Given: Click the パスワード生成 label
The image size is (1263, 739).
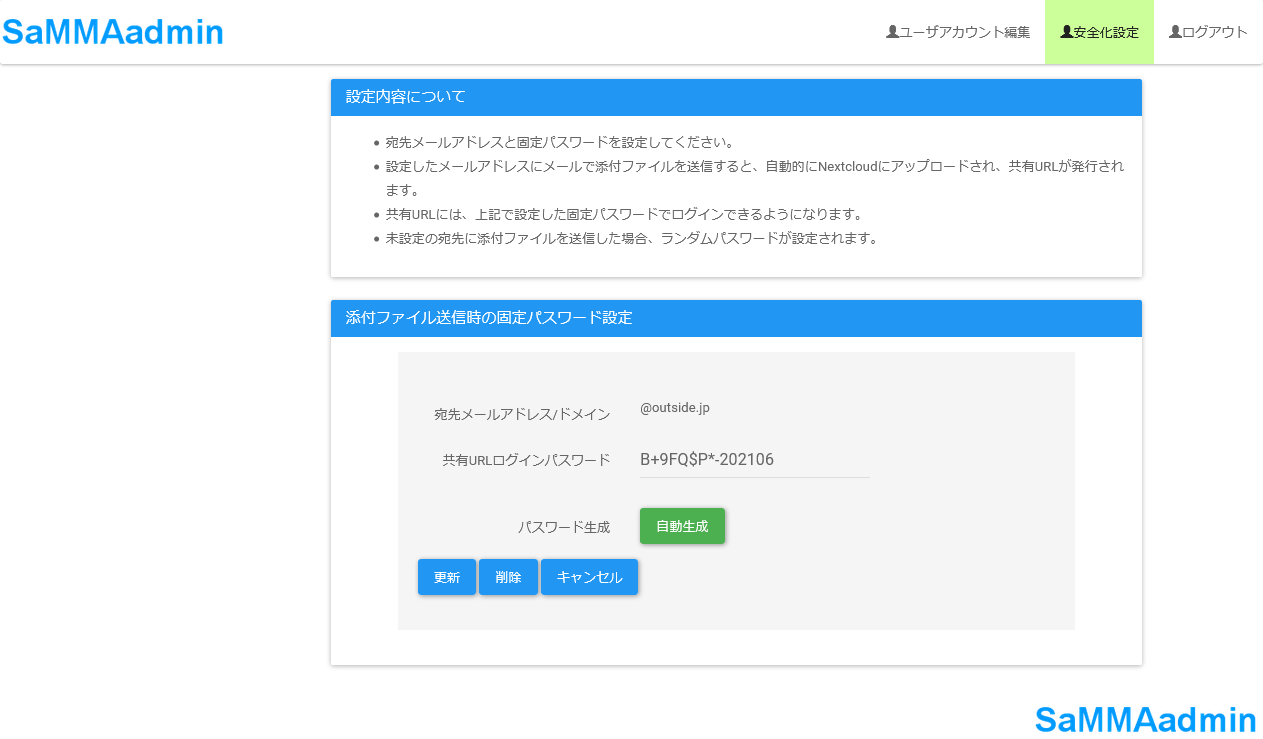Looking at the screenshot, I should (564, 526).
